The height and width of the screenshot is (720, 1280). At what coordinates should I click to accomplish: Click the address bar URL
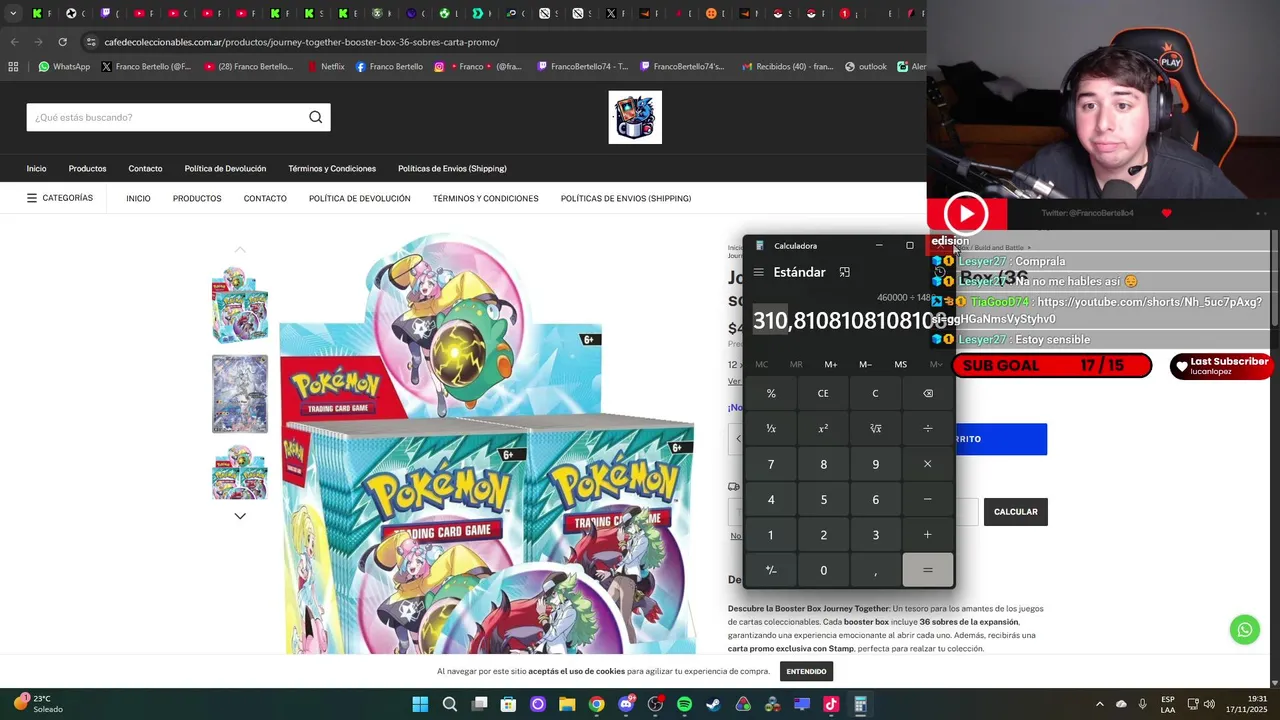(301, 42)
